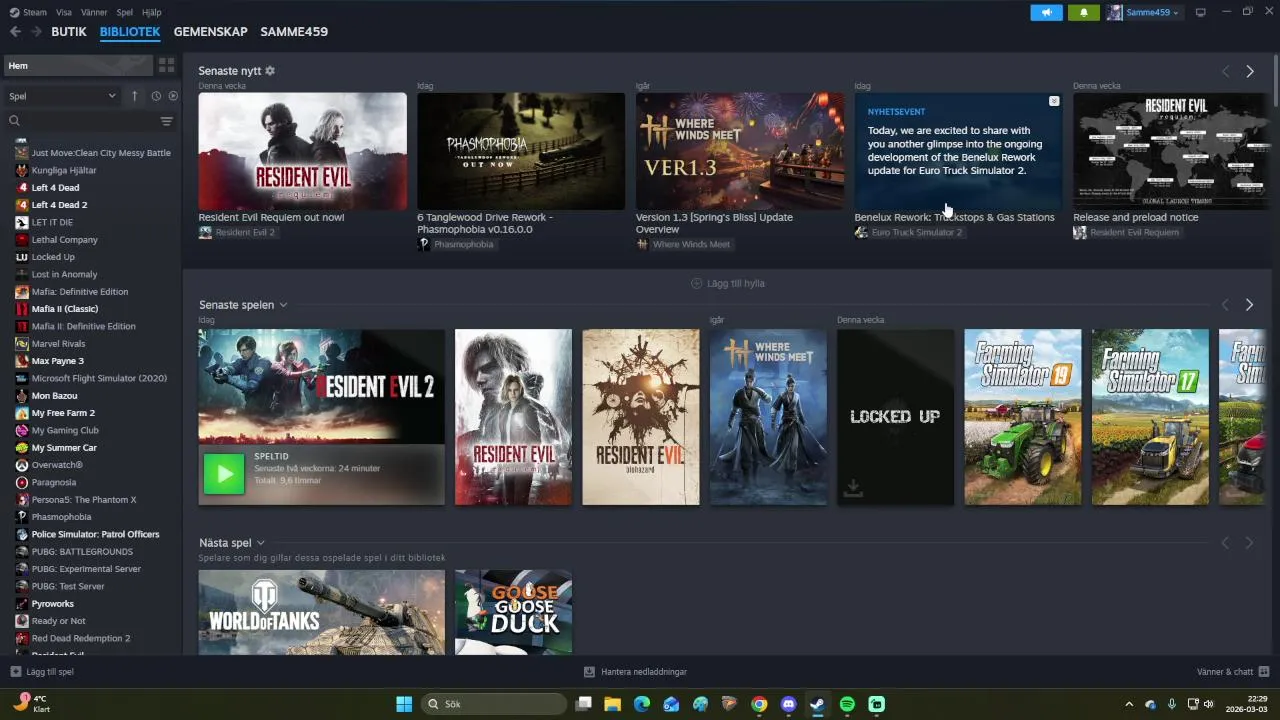The height and width of the screenshot is (720, 1280).
Task: Expand the Senaste spelen shelf dropdown
Action: (283, 305)
